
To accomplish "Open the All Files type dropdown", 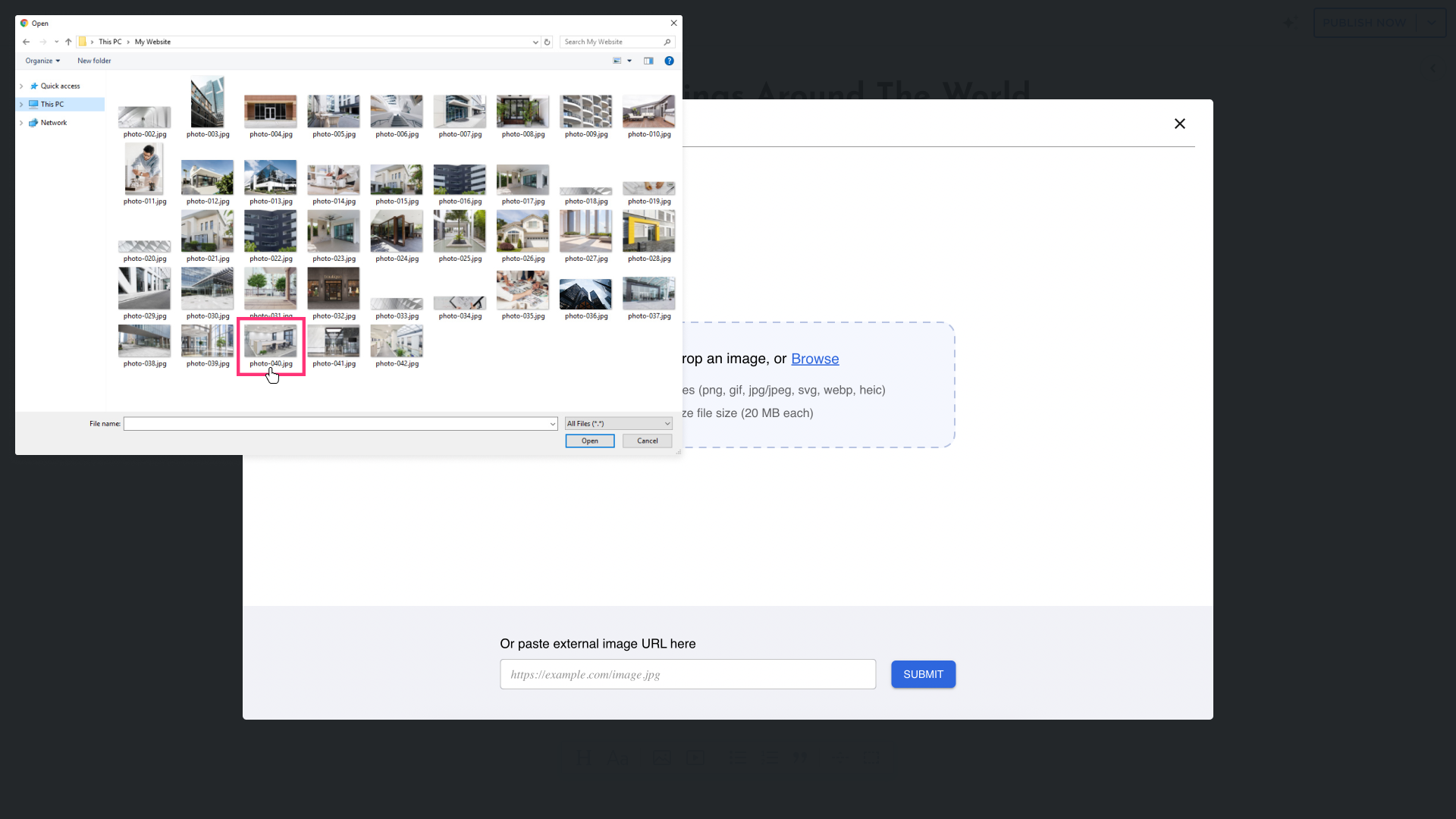I will point(618,424).
